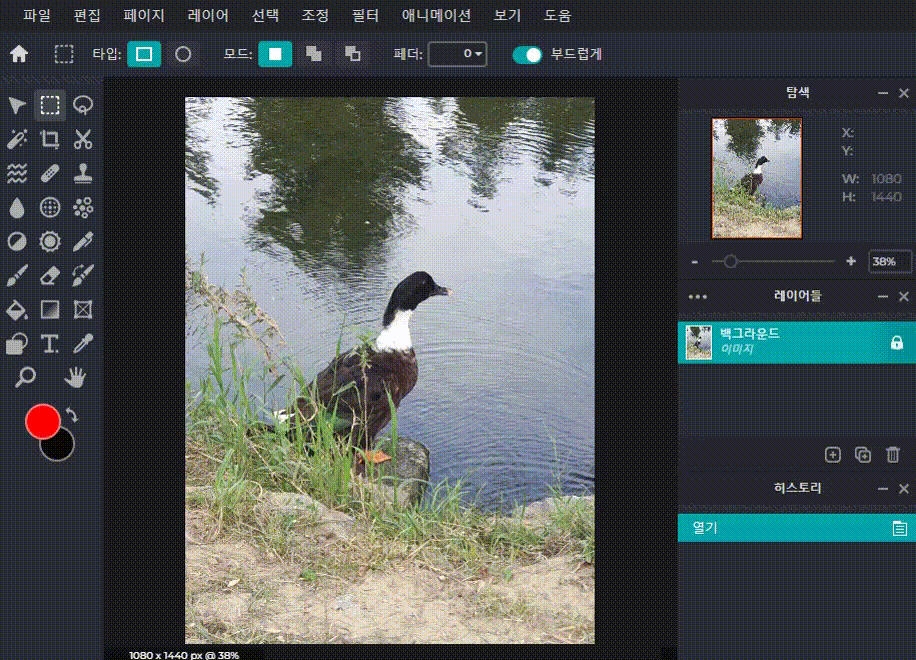
Task: Open the 조정 menu
Action: click(x=315, y=16)
